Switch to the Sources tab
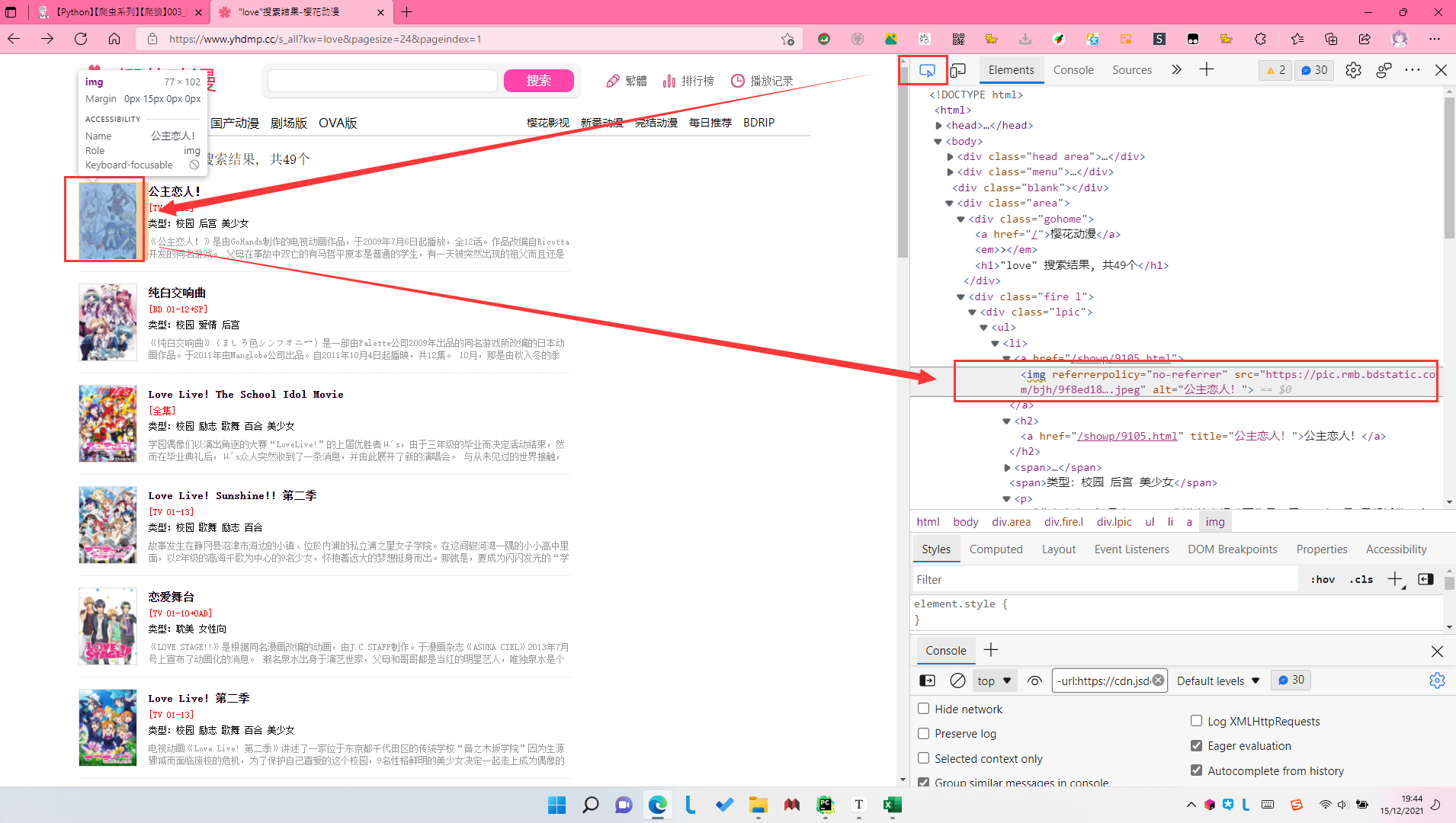1456x823 pixels. click(1132, 70)
